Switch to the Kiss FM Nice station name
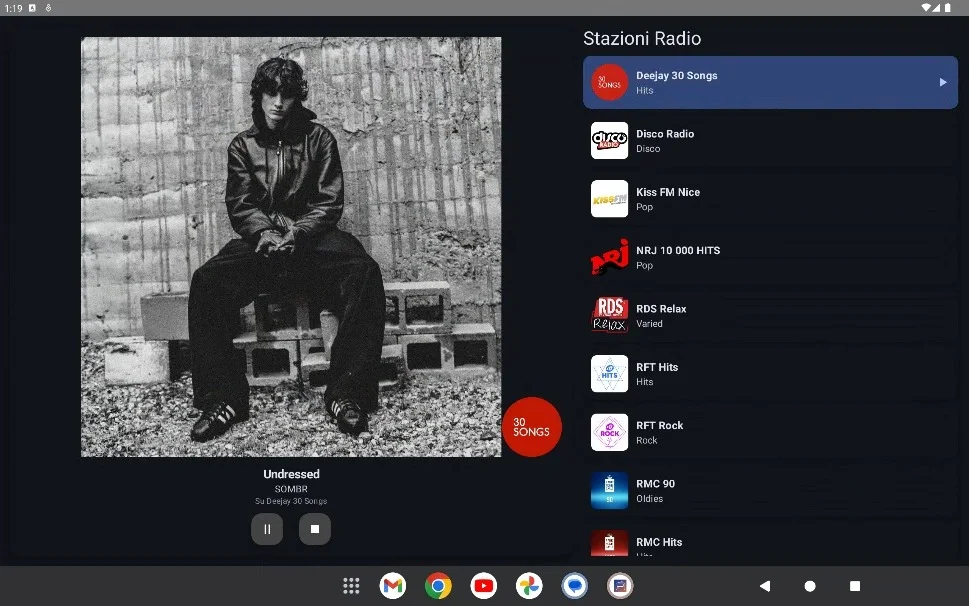The image size is (969, 606). click(668, 192)
